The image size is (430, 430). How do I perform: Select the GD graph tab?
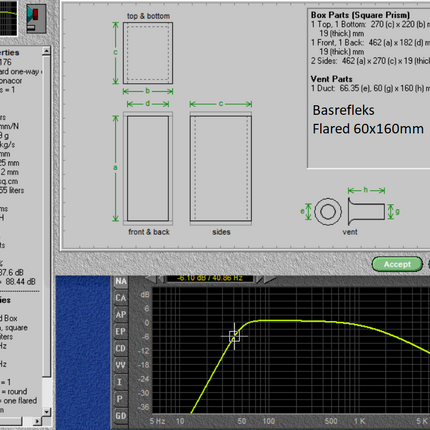(x=121, y=416)
